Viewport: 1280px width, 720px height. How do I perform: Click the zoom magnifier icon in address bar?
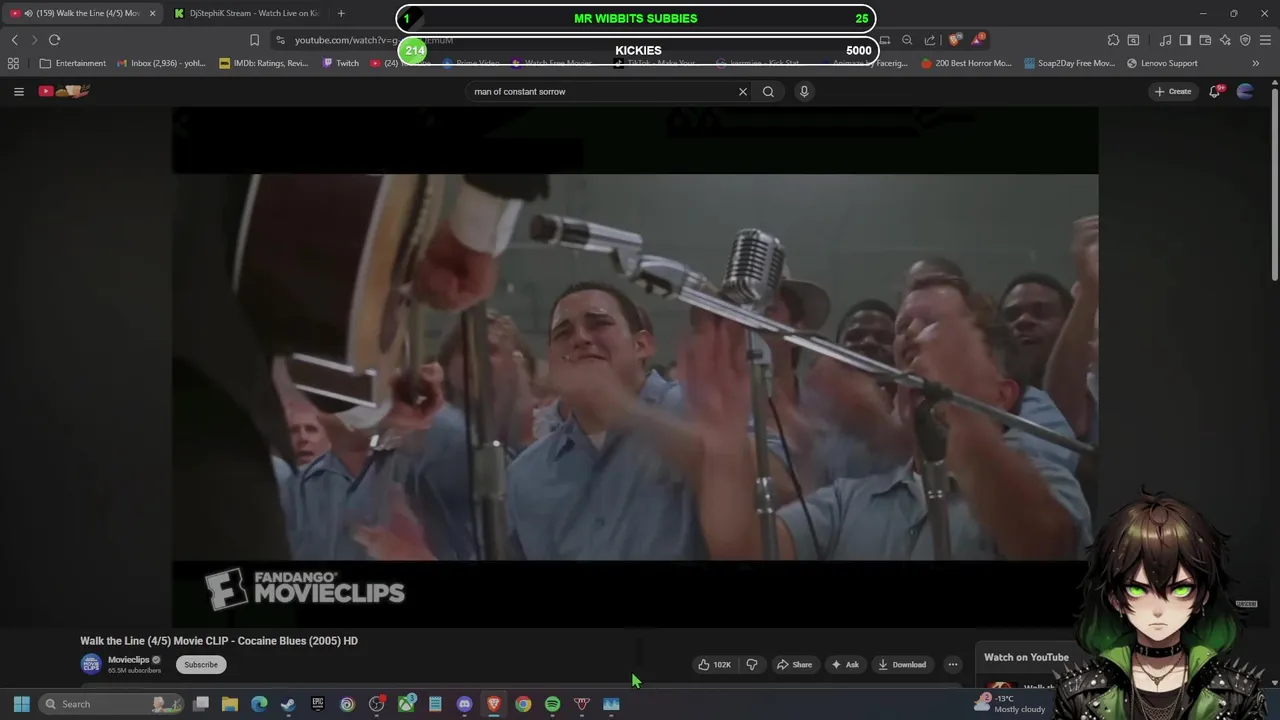(x=907, y=40)
